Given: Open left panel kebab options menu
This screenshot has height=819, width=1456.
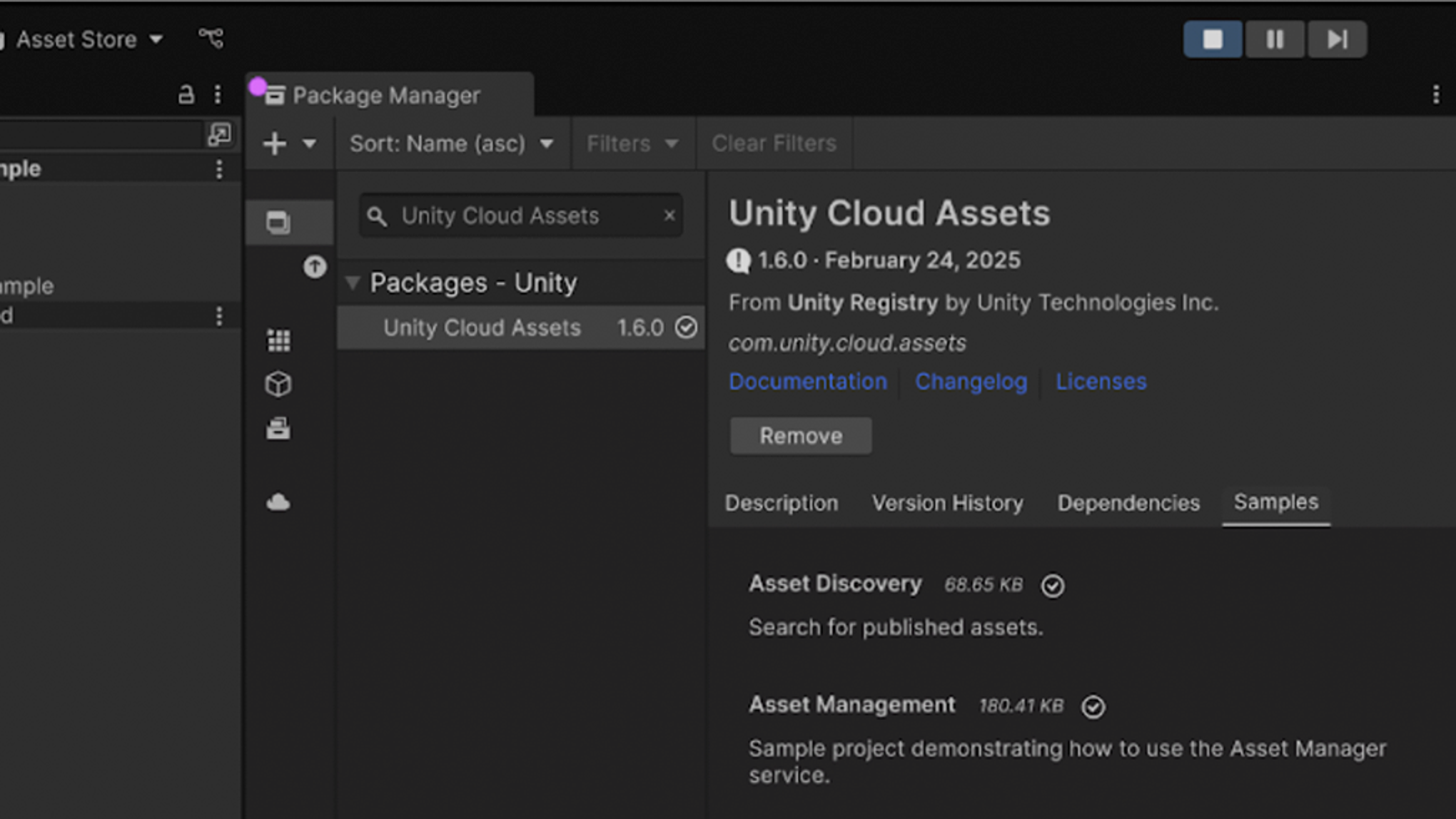Looking at the screenshot, I should 218,94.
